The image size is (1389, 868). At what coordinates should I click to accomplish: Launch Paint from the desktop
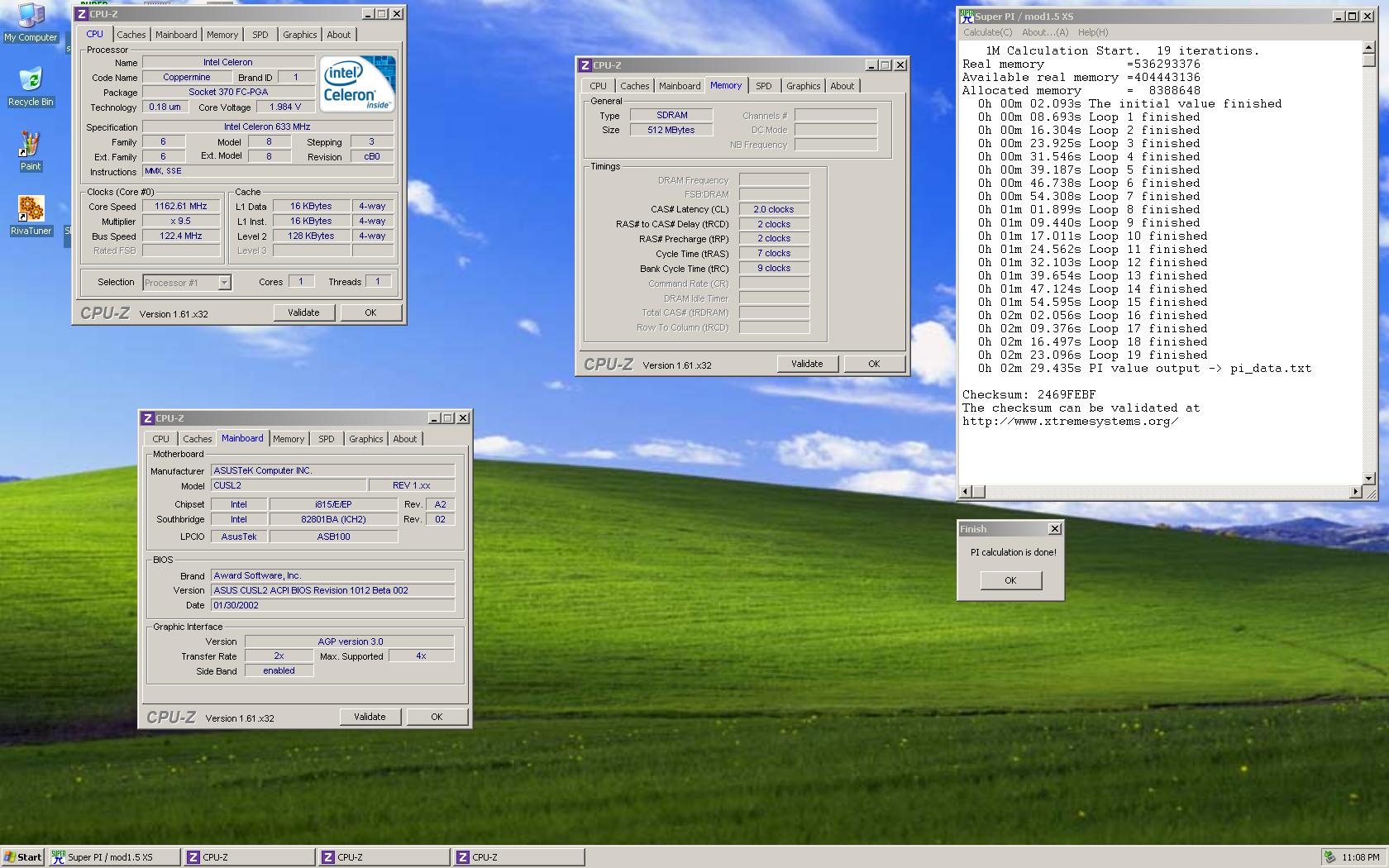click(x=31, y=150)
